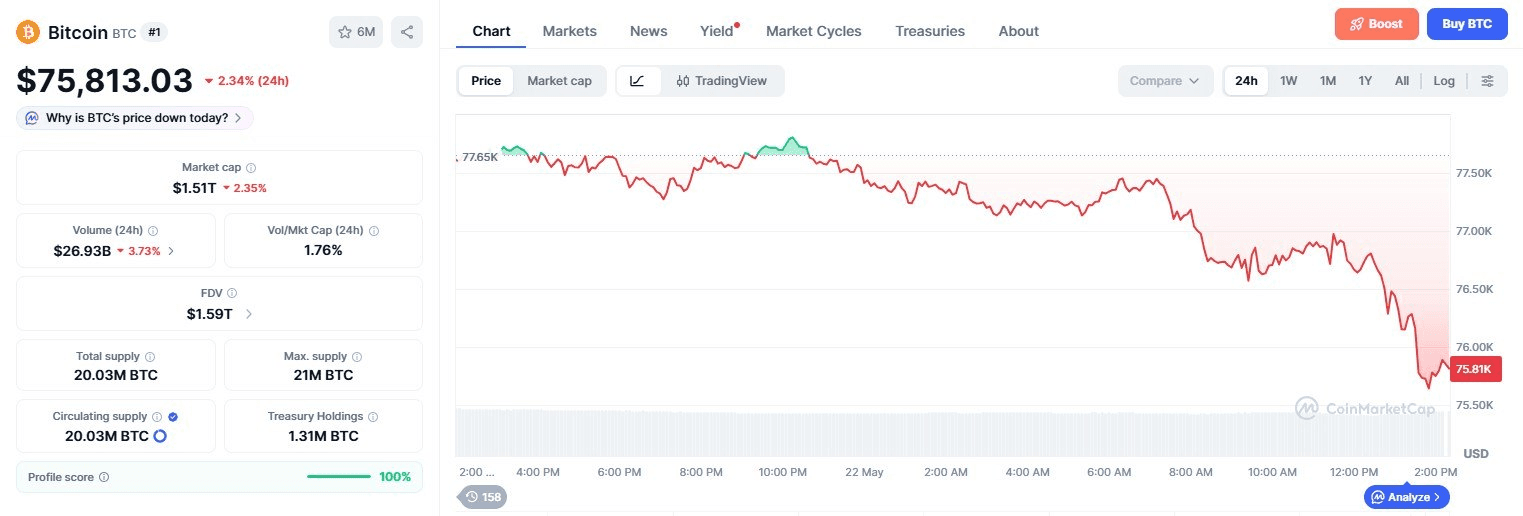This screenshot has height=516, width=1523.
Task: Click the 77.65K reference price label
Action: pos(479,157)
